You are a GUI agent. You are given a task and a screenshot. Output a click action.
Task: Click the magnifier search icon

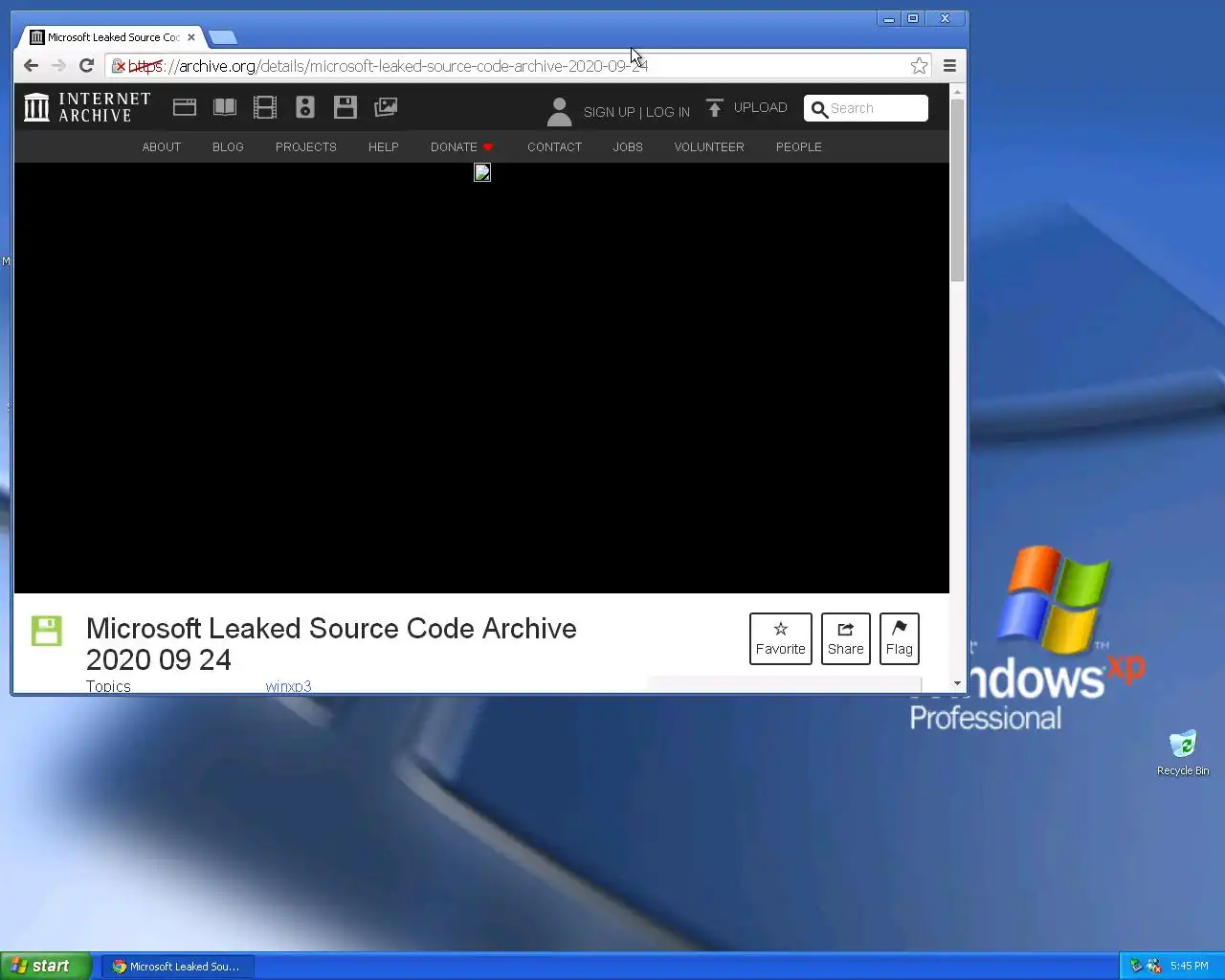click(819, 109)
